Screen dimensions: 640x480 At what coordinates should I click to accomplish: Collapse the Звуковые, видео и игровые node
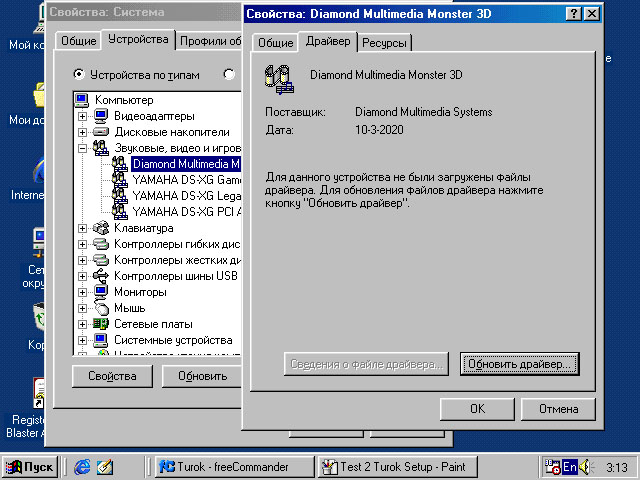pos(82,148)
